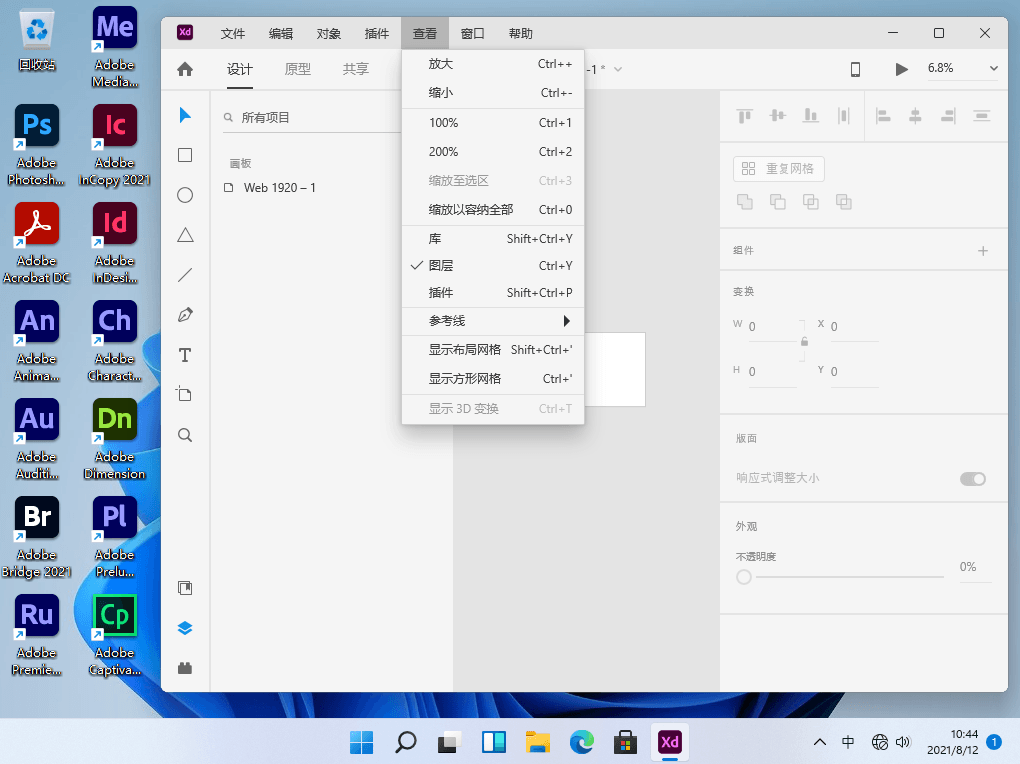Select the Polygon triangle tool
Screen dimensions: 1020x764
coord(185,235)
